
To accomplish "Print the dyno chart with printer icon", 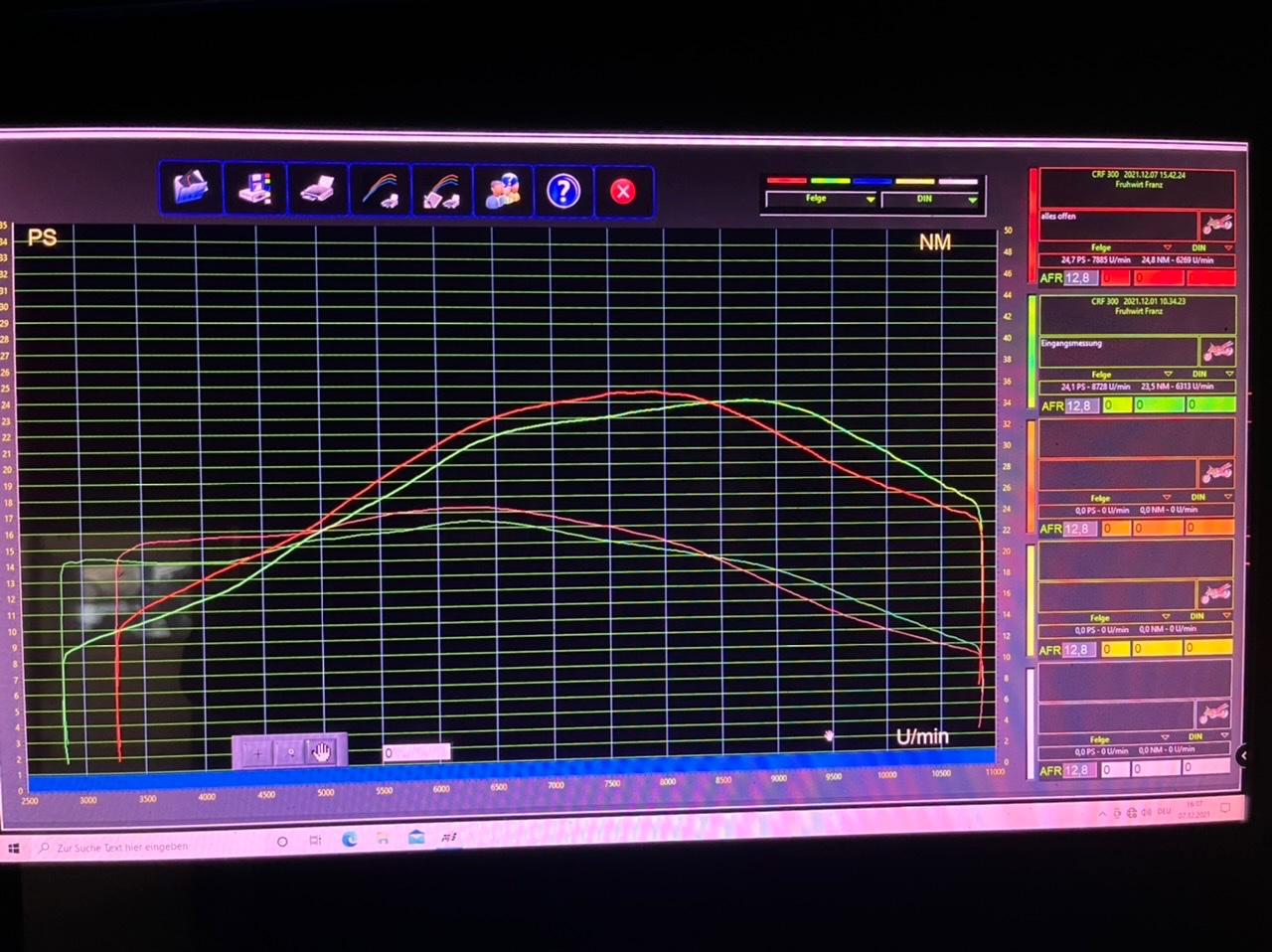I will click(318, 189).
